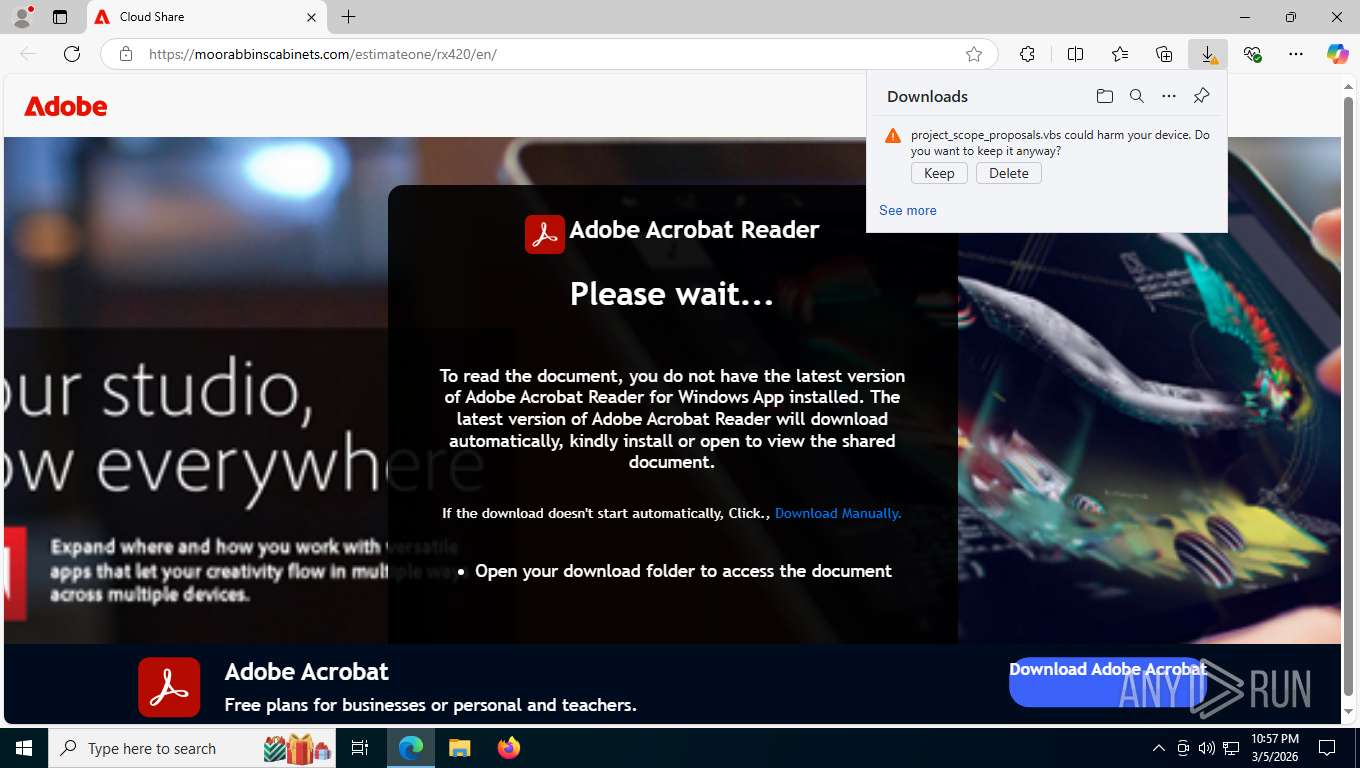Open the tab actions menu icon
1360x768 pixels.
(60, 17)
